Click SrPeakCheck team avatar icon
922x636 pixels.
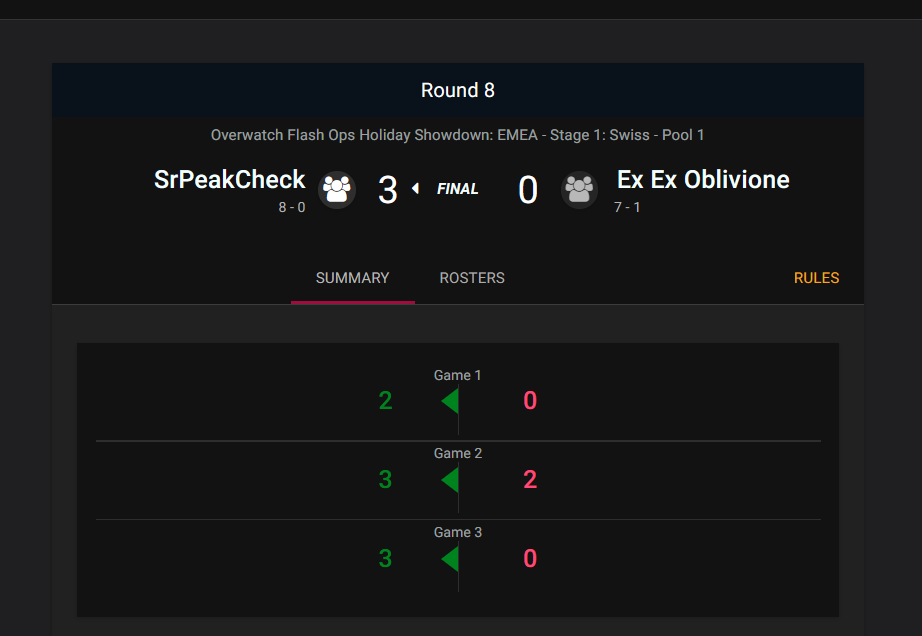point(337,190)
